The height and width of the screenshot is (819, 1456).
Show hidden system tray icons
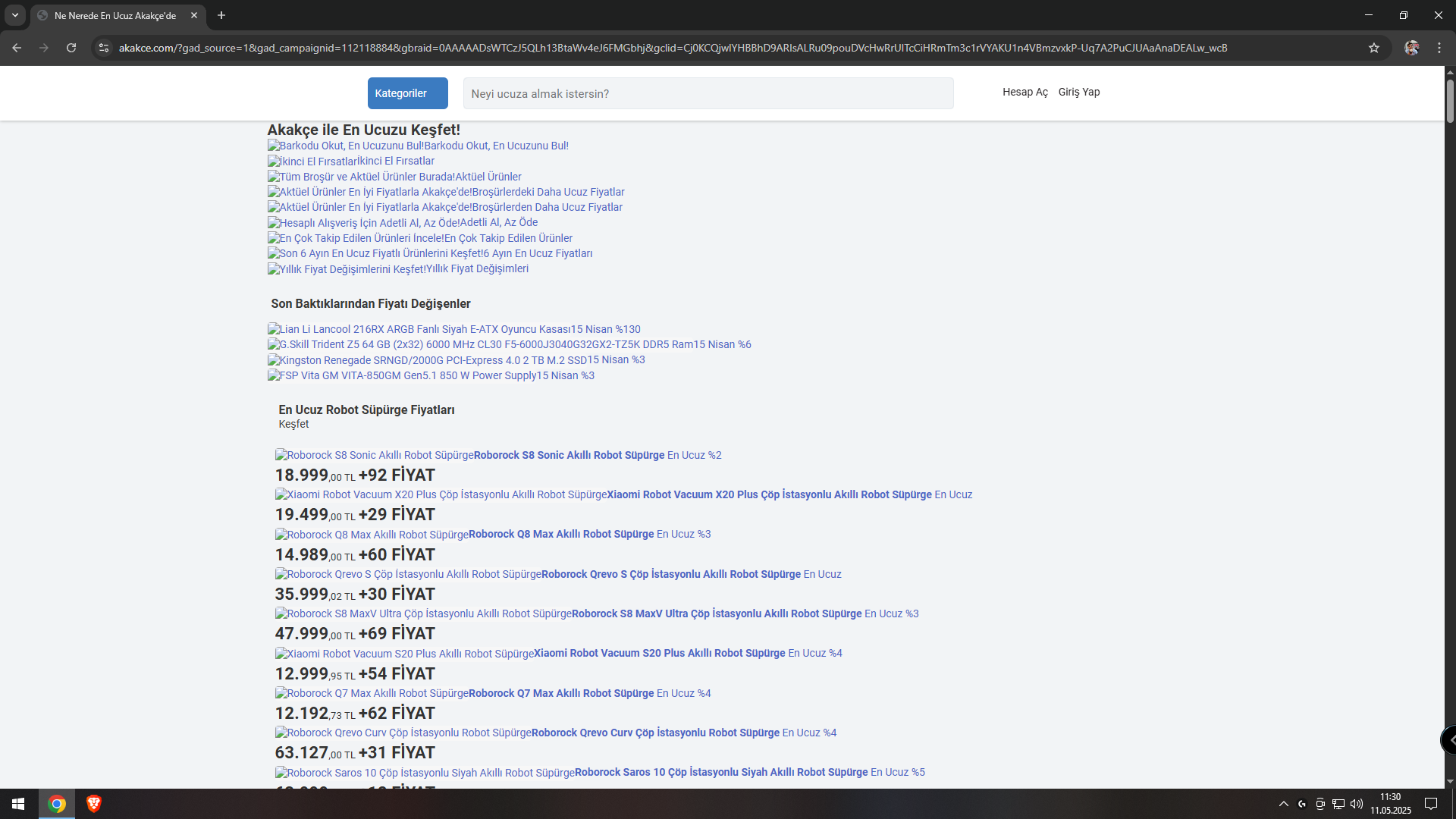1283,804
